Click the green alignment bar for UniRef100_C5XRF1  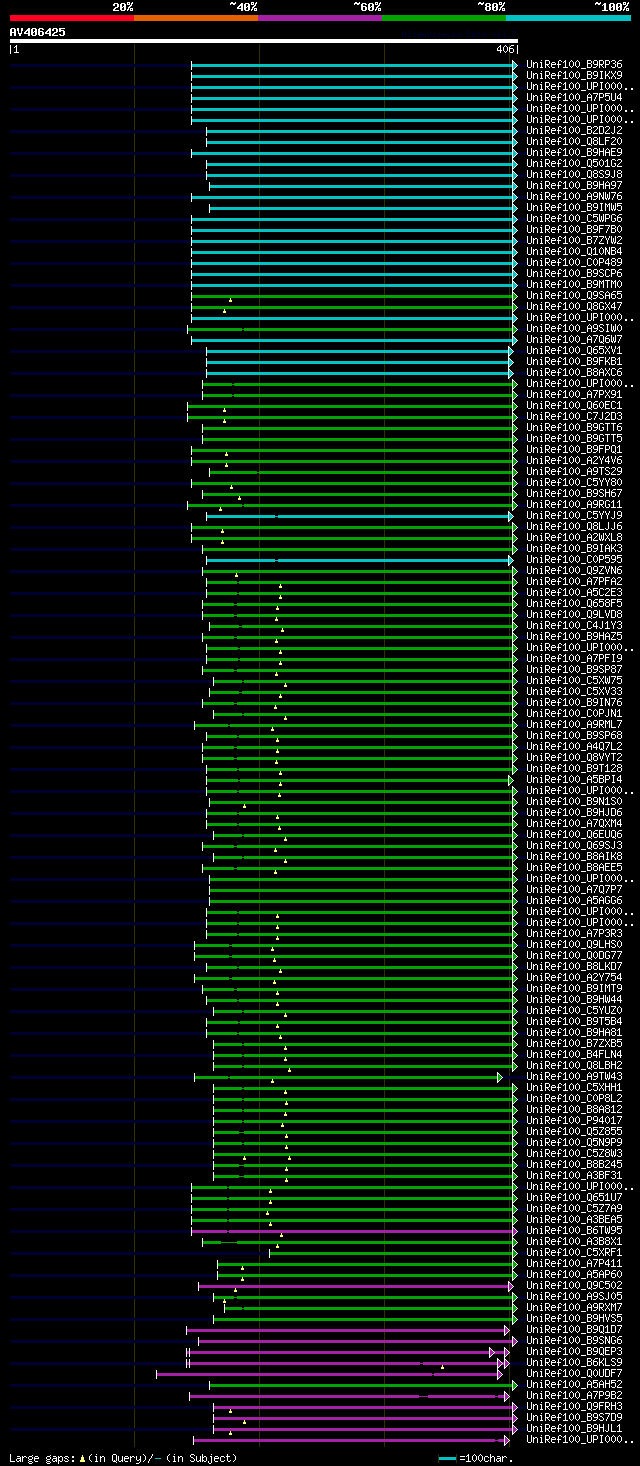pos(392,1252)
